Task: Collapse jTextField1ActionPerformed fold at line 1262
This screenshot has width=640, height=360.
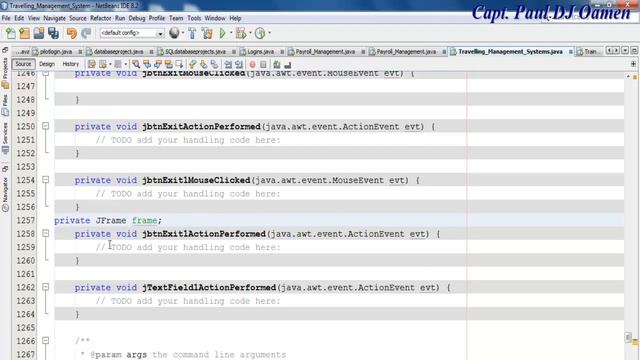Action: coord(46,287)
